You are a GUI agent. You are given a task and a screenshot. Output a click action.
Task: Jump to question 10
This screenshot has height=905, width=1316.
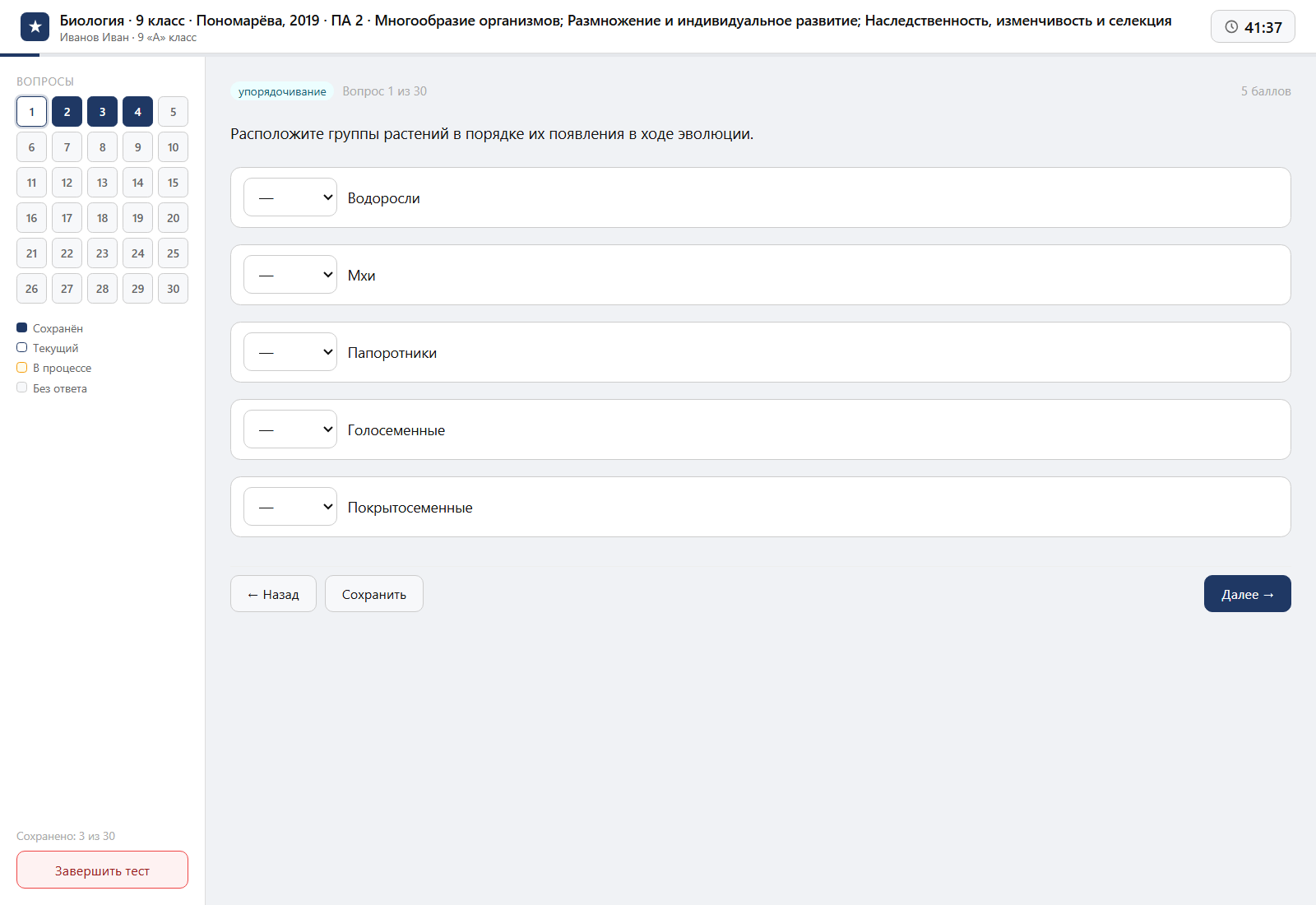pos(173,147)
